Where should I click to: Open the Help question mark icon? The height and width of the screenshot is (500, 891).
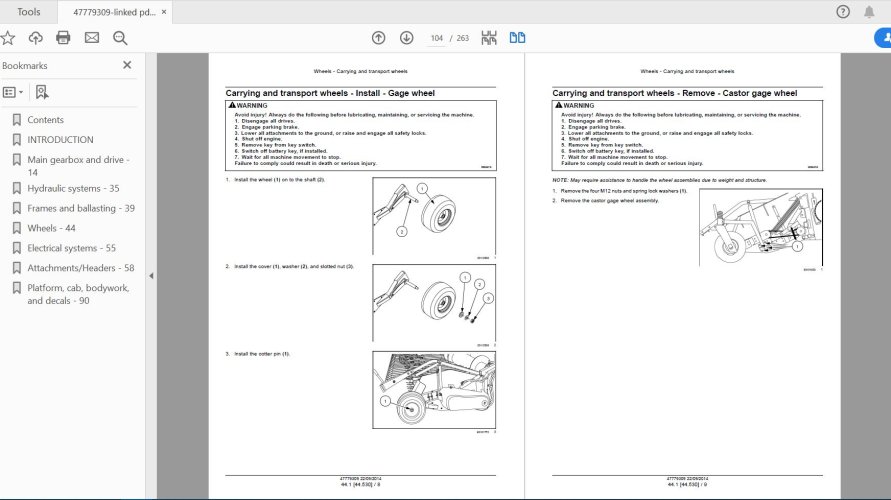842,12
